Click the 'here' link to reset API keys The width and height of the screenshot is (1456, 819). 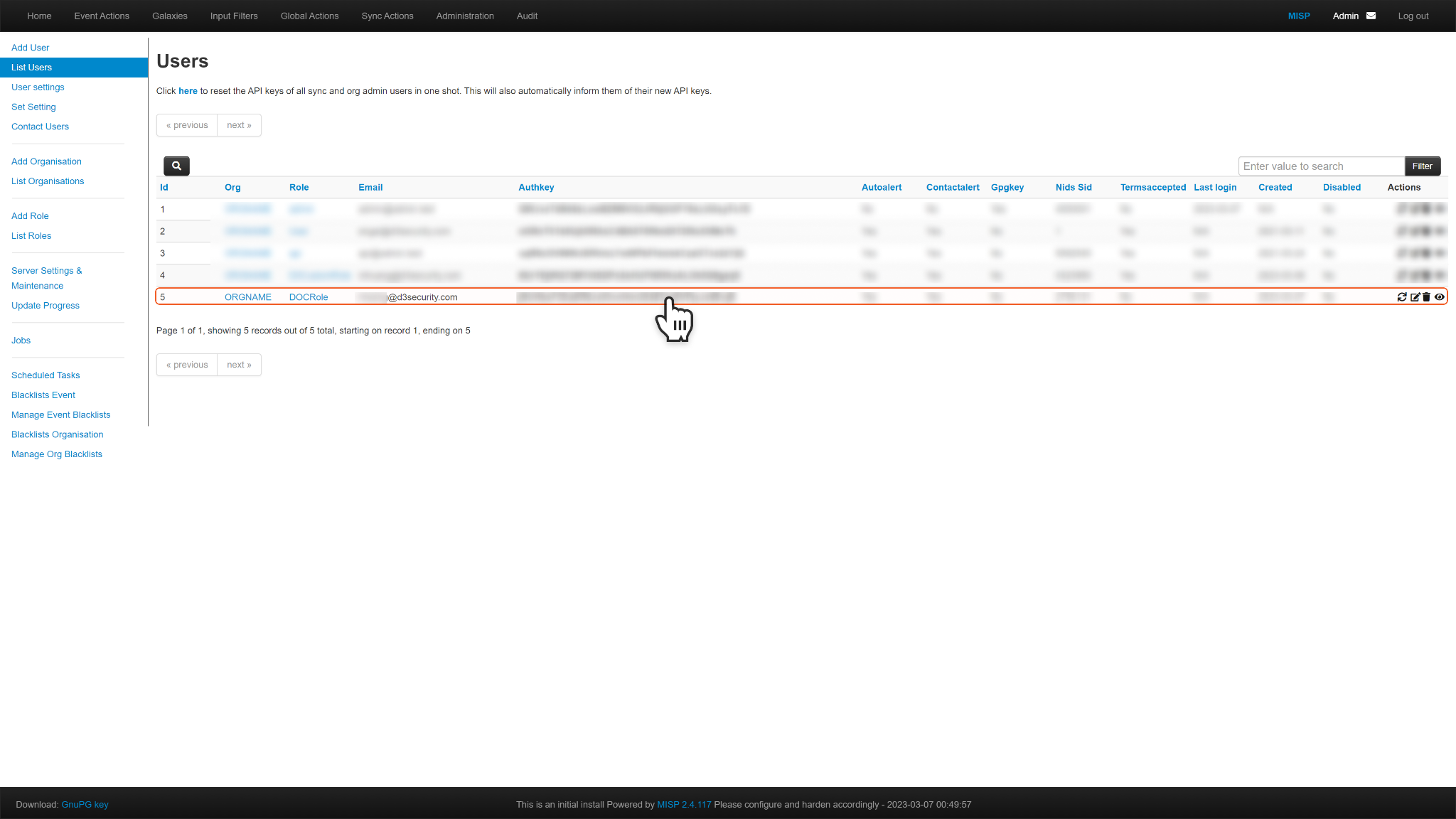[x=188, y=91]
